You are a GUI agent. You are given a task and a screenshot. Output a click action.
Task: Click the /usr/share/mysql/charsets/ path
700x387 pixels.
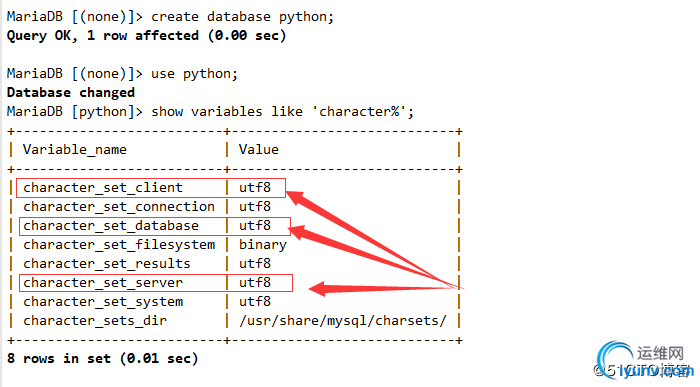[x=342, y=321]
